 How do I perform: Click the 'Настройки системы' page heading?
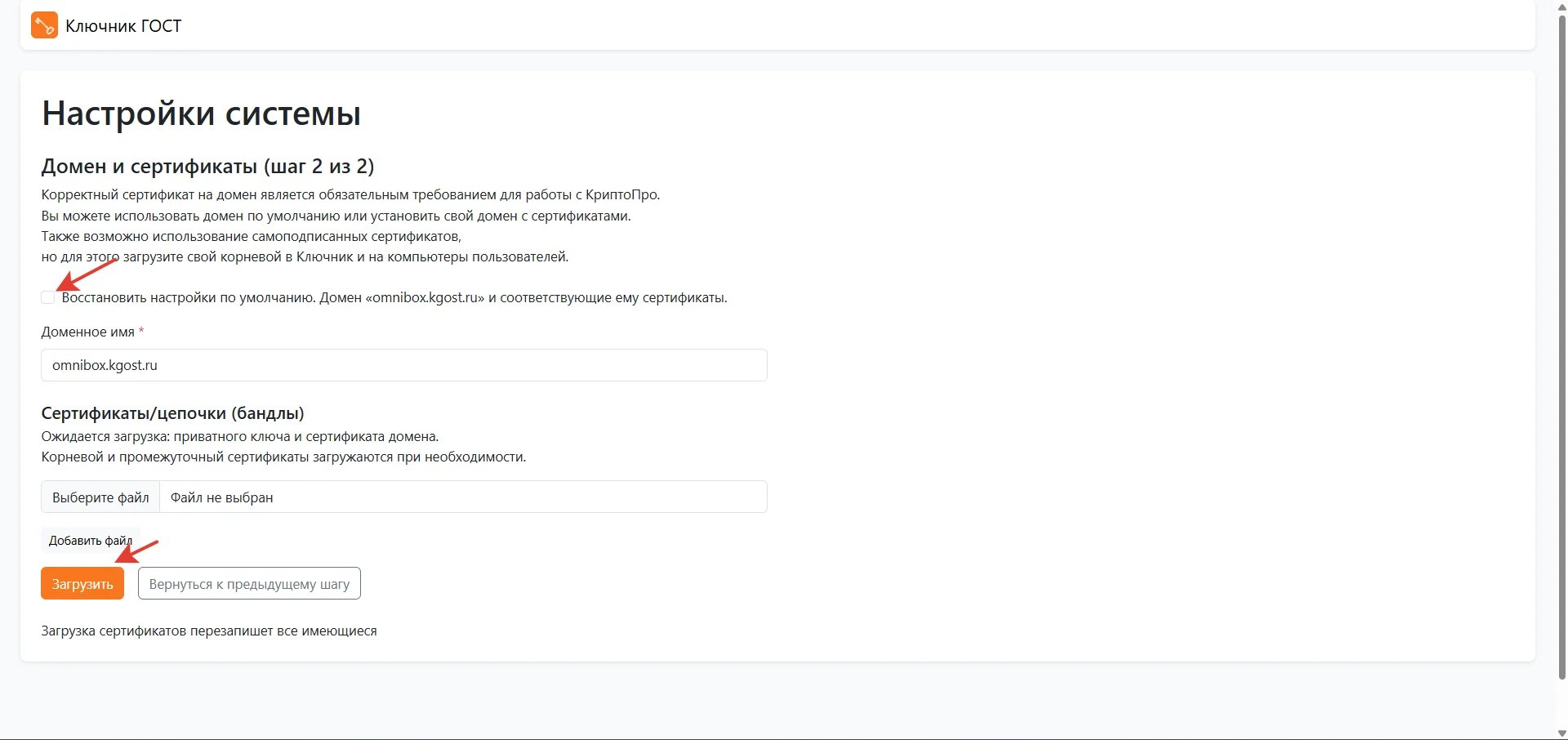pyautogui.click(x=201, y=114)
